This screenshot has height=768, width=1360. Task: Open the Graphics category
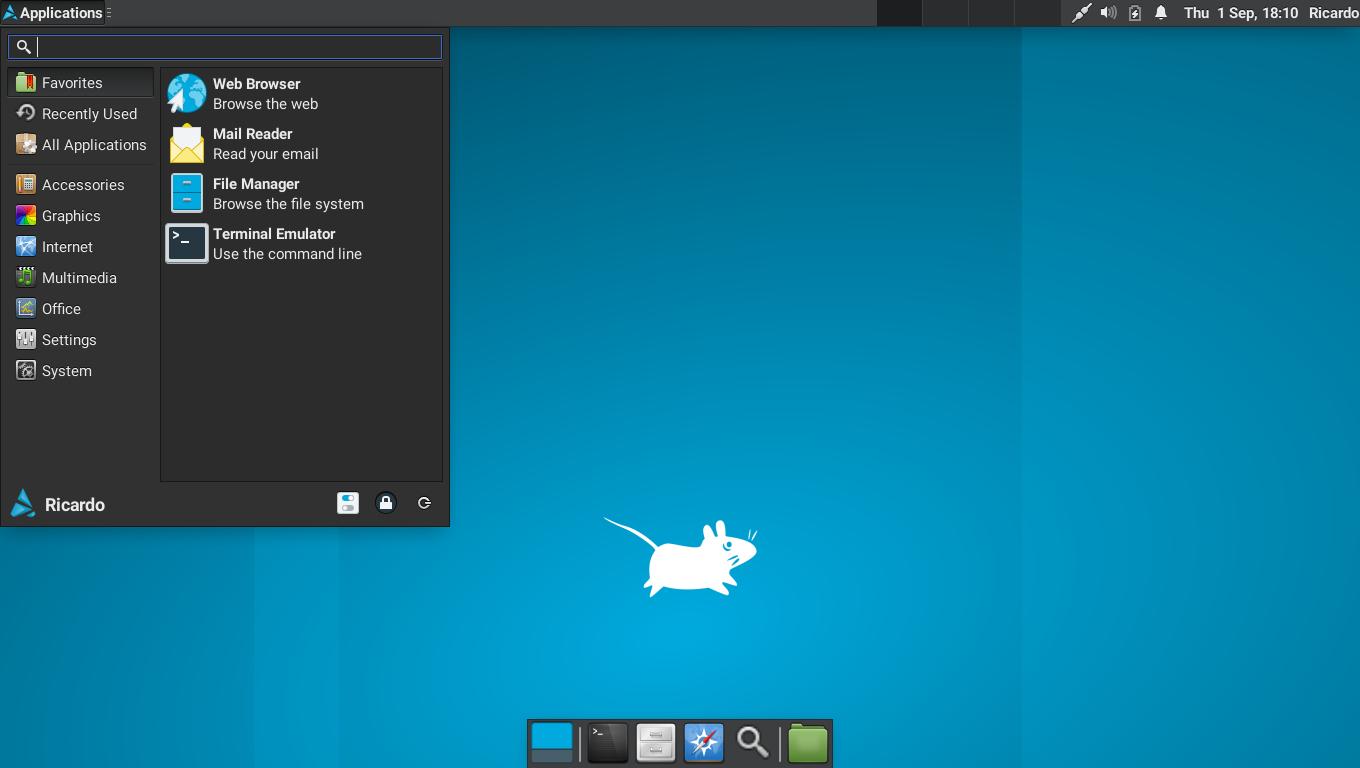tap(80, 216)
